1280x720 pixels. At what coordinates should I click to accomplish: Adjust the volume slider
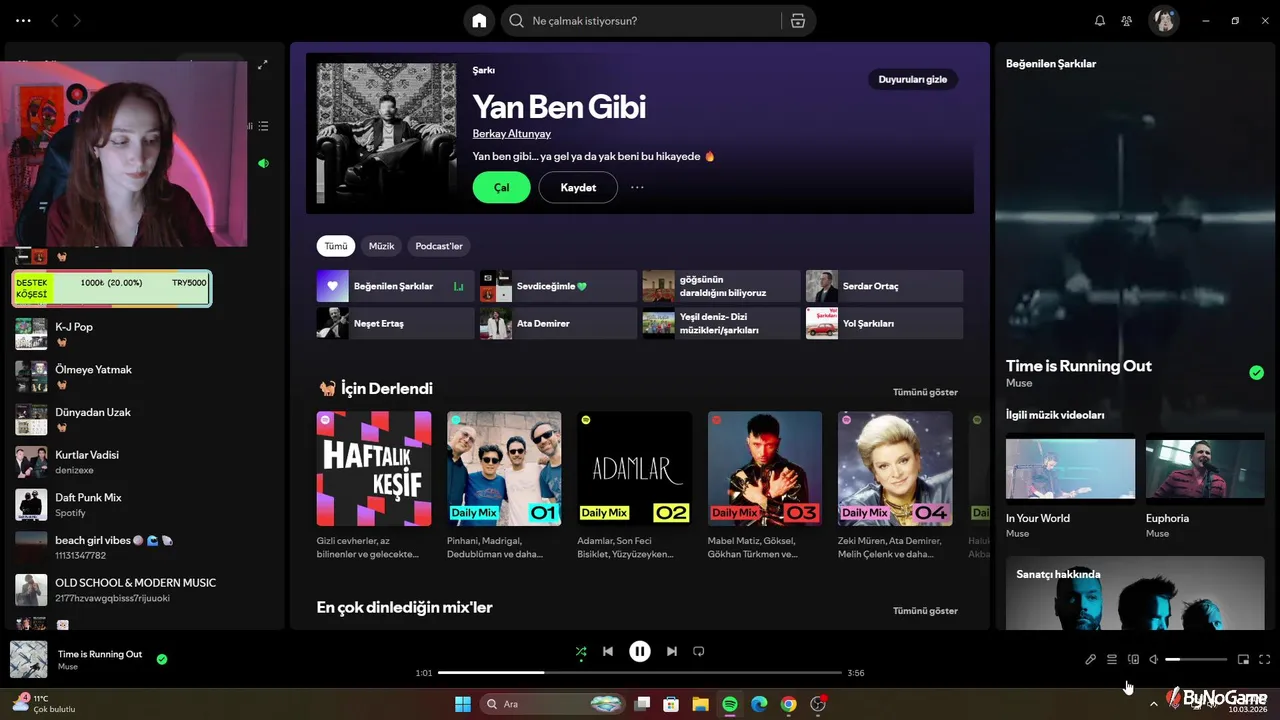coord(1196,660)
